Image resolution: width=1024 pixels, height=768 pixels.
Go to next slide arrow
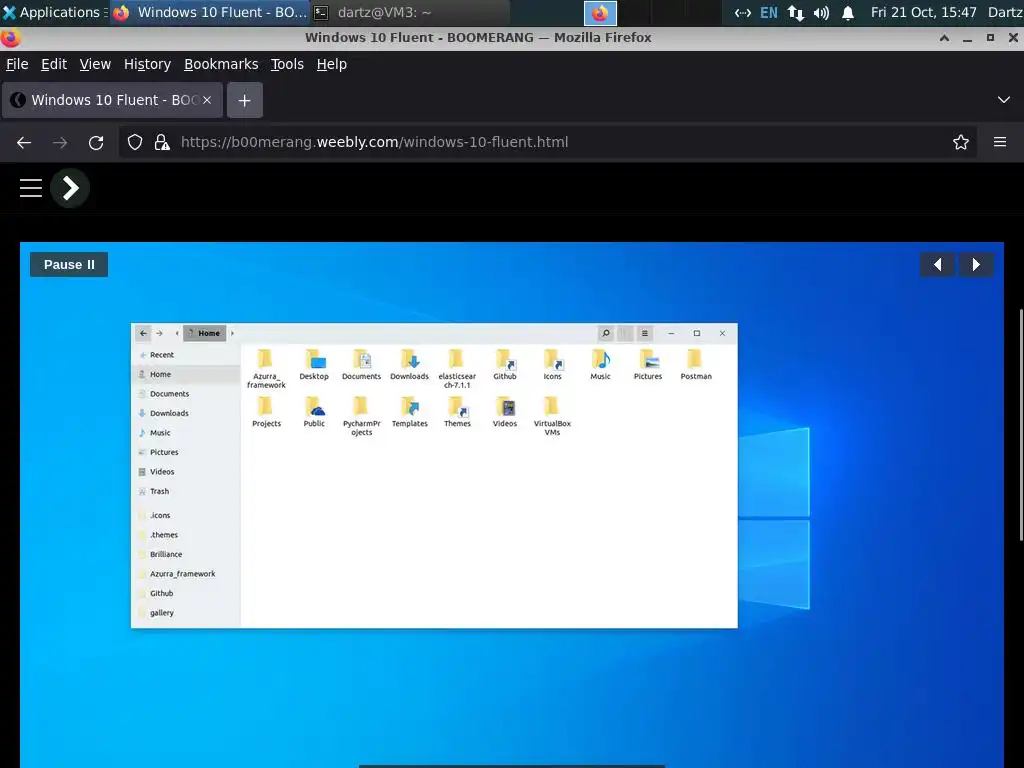pos(976,264)
